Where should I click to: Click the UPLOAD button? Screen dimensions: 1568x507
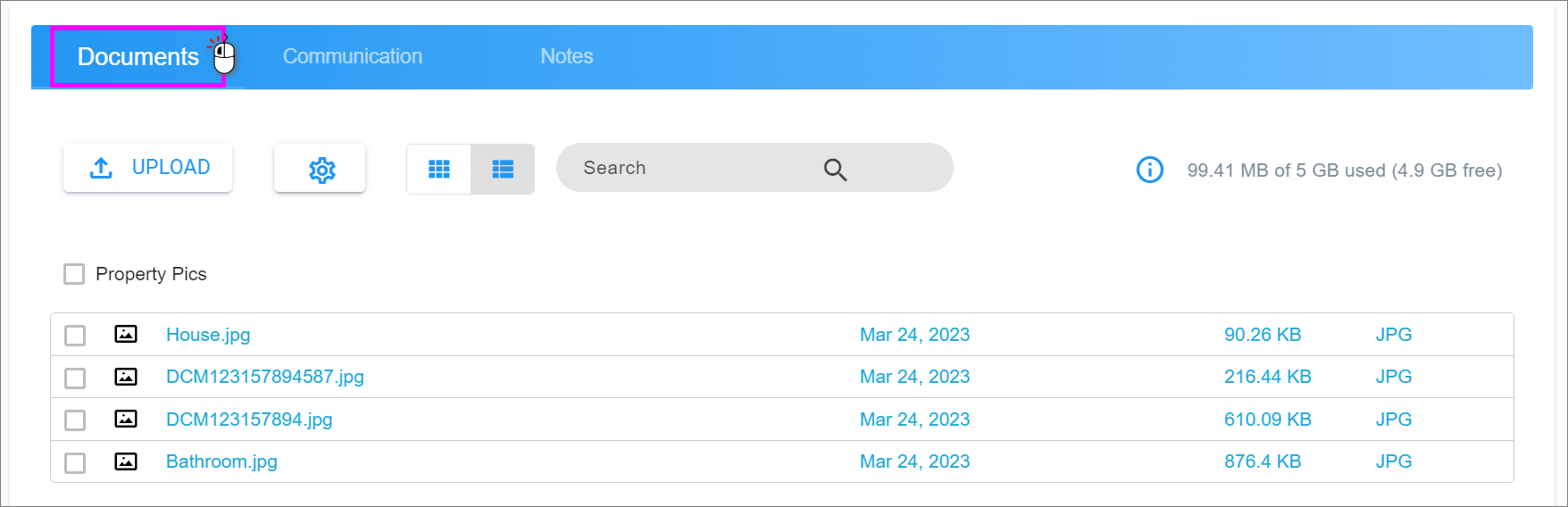(148, 168)
